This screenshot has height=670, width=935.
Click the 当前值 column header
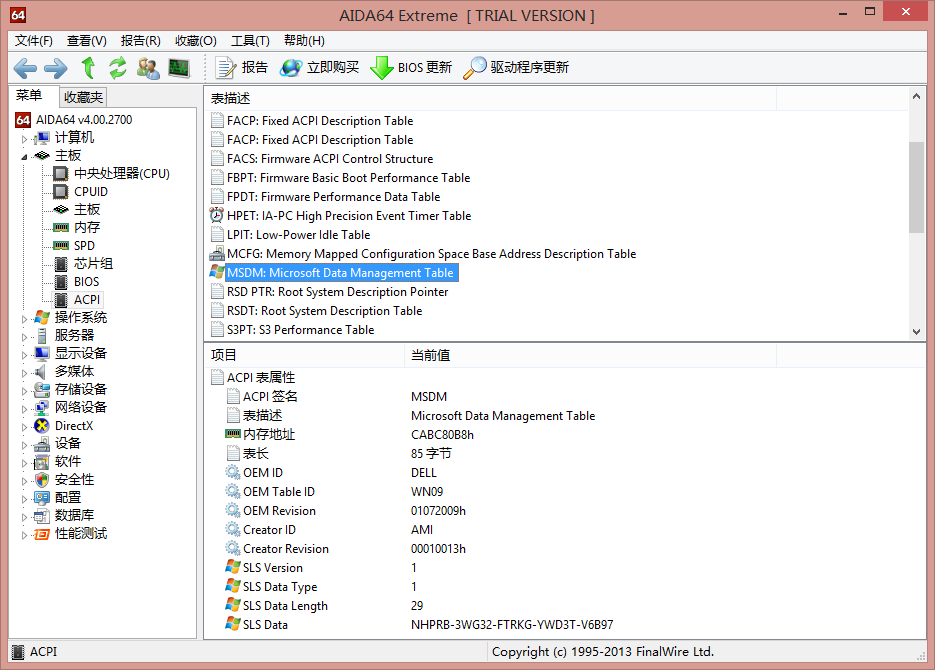pos(590,355)
